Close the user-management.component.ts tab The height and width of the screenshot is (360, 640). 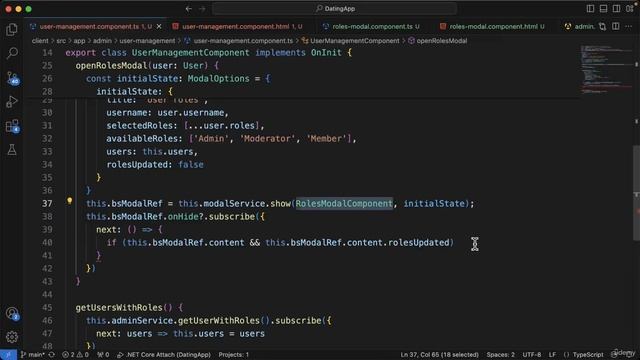[159, 27]
